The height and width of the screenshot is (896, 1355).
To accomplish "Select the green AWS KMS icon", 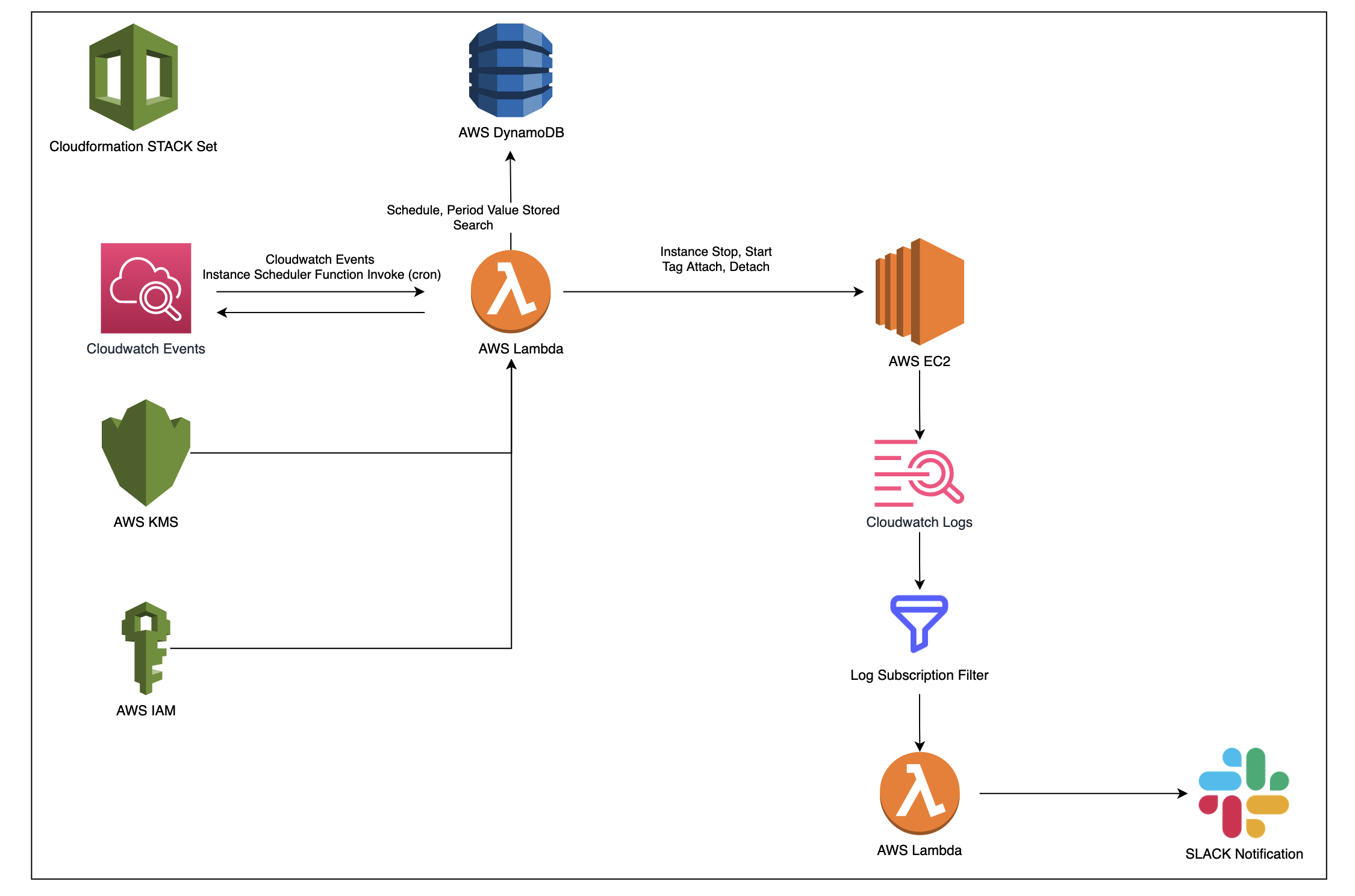I will 146,453.
